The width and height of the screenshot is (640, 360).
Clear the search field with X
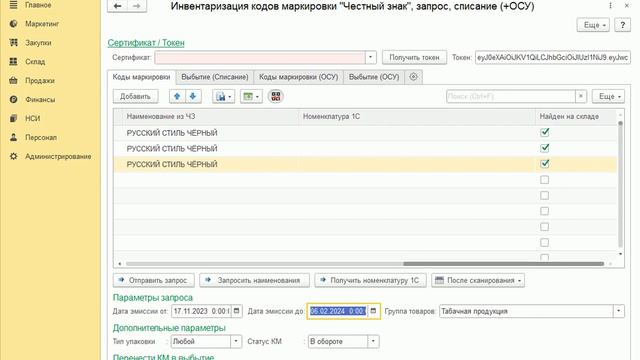tap(581, 96)
